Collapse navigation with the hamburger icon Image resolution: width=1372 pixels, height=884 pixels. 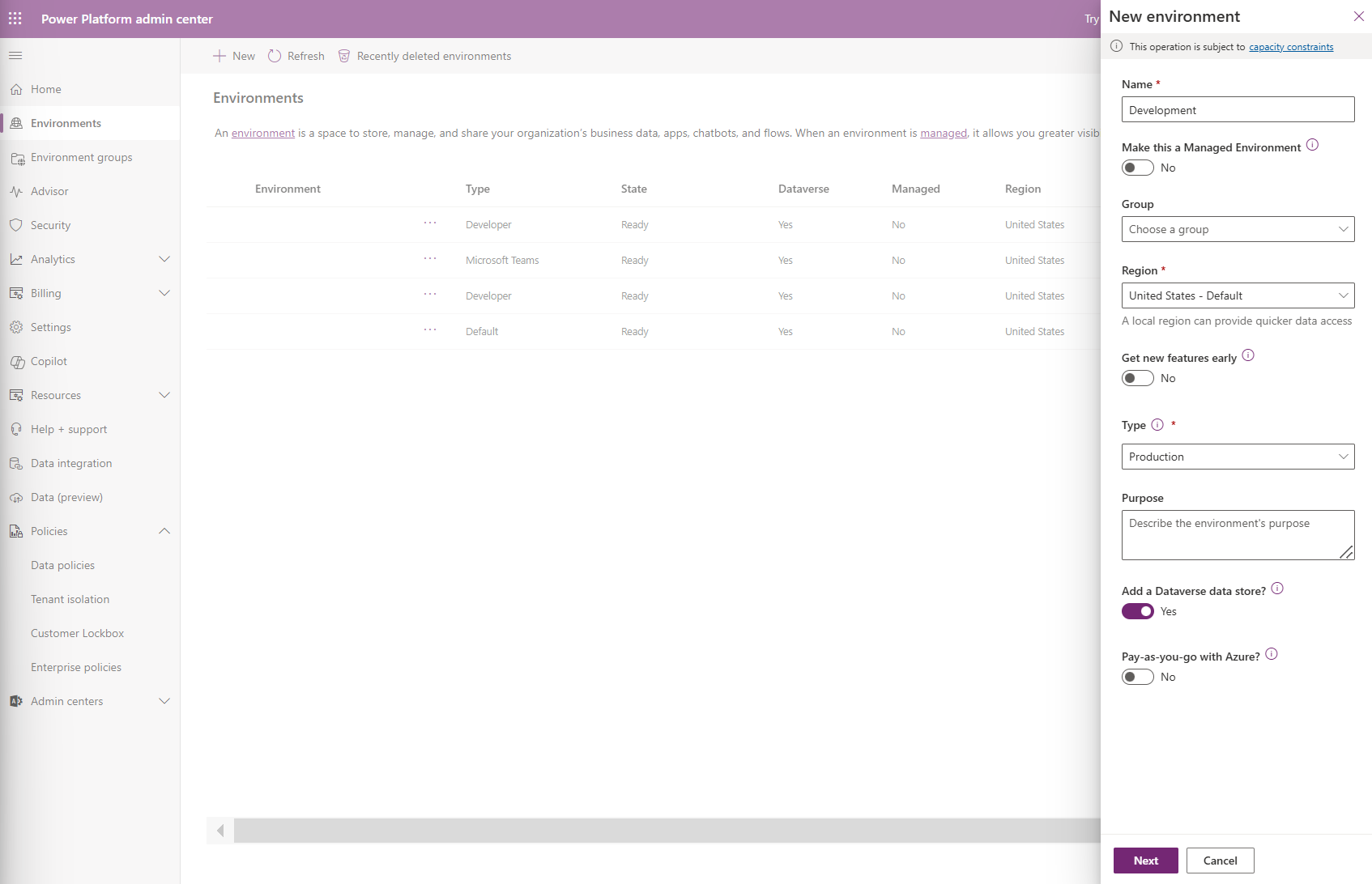(x=15, y=55)
